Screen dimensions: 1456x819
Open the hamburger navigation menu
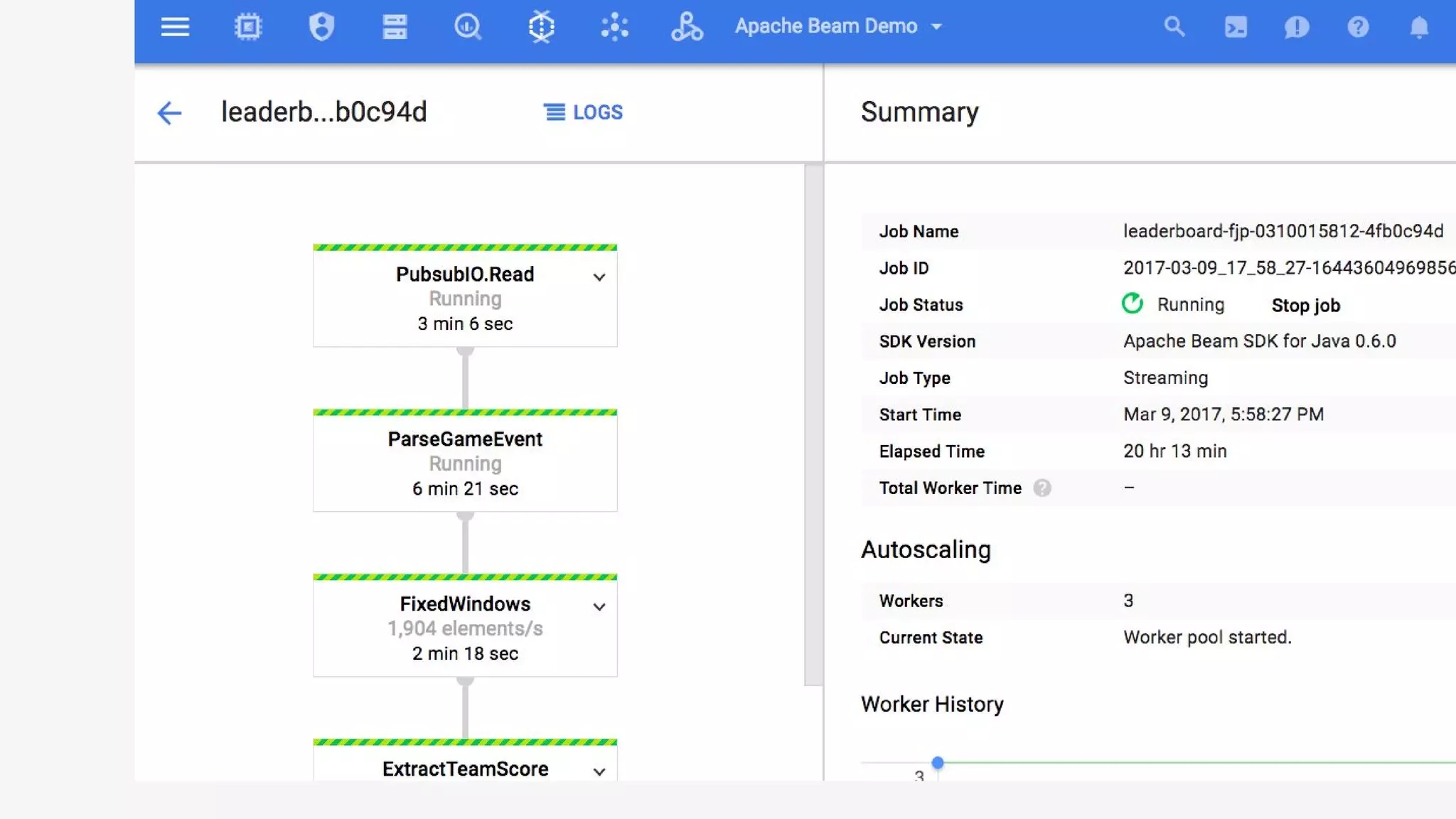tap(175, 27)
